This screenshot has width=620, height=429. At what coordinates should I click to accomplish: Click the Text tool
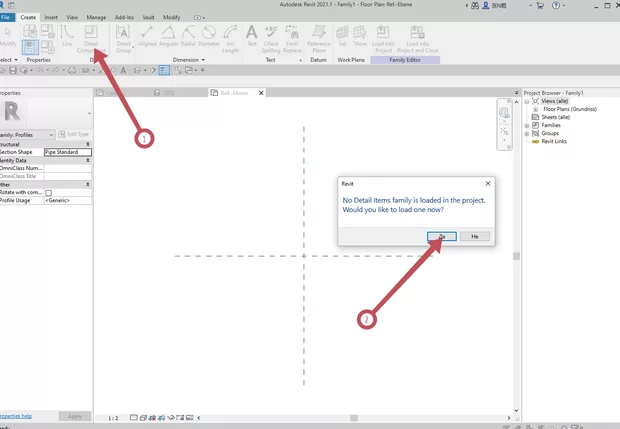(252, 36)
